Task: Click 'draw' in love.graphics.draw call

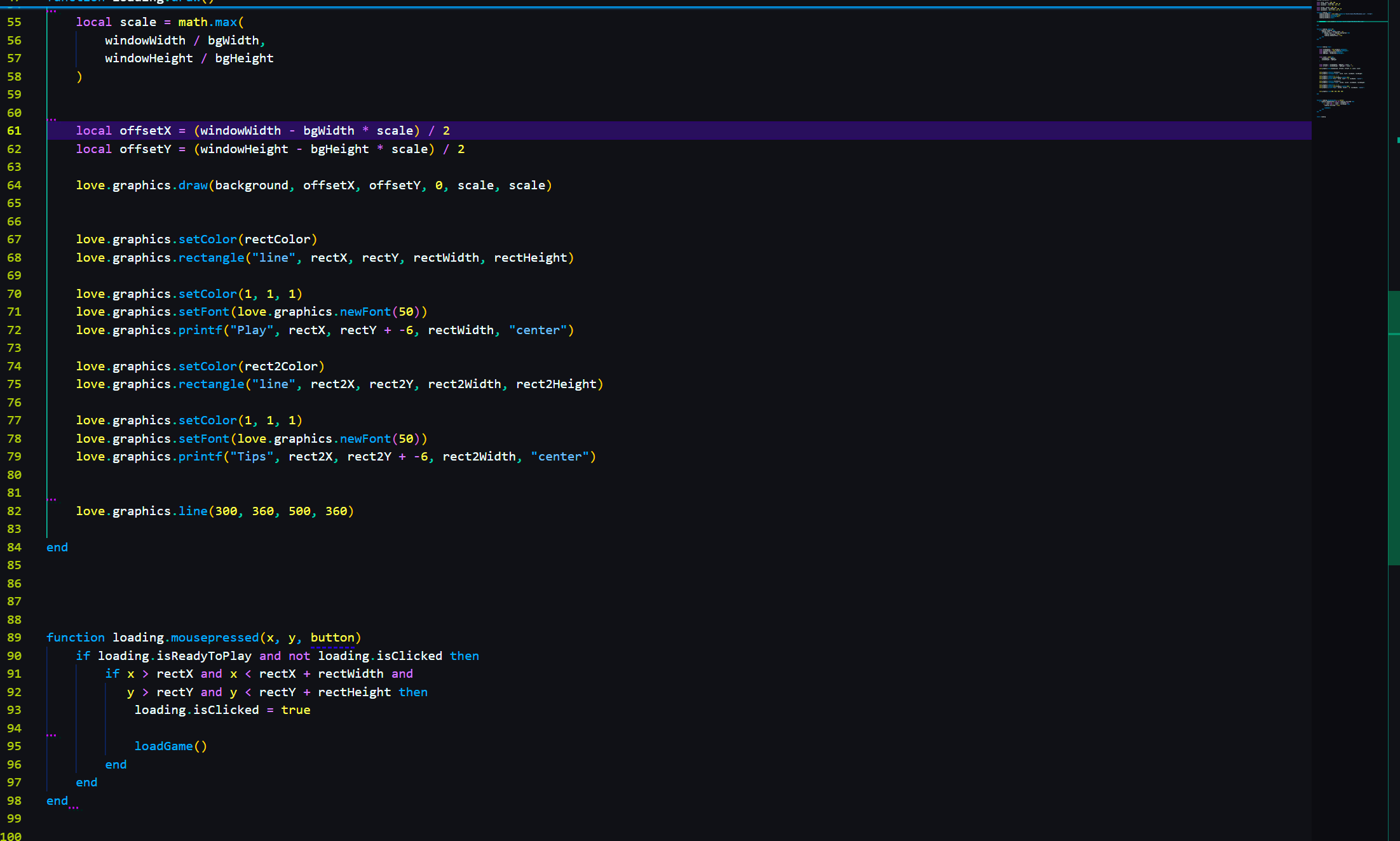Action: click(193, 185)
